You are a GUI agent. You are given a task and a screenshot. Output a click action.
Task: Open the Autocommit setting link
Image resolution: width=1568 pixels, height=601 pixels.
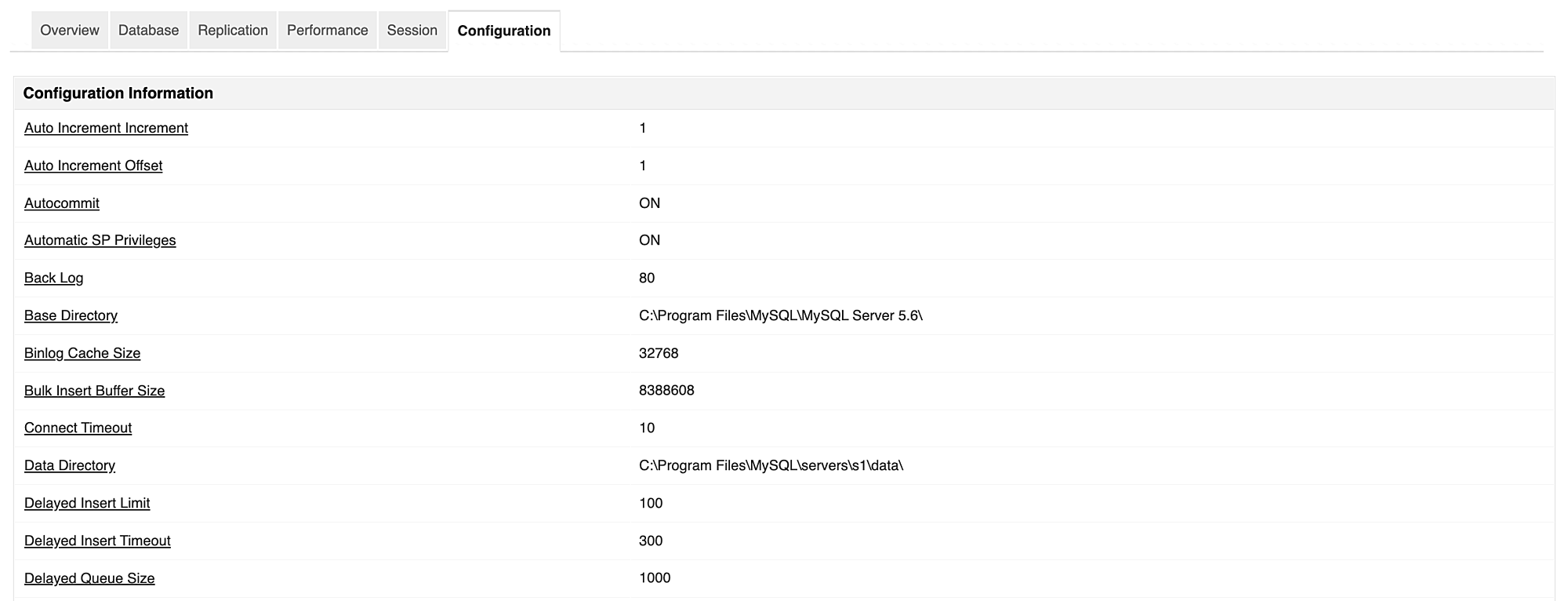pos(62,203)
